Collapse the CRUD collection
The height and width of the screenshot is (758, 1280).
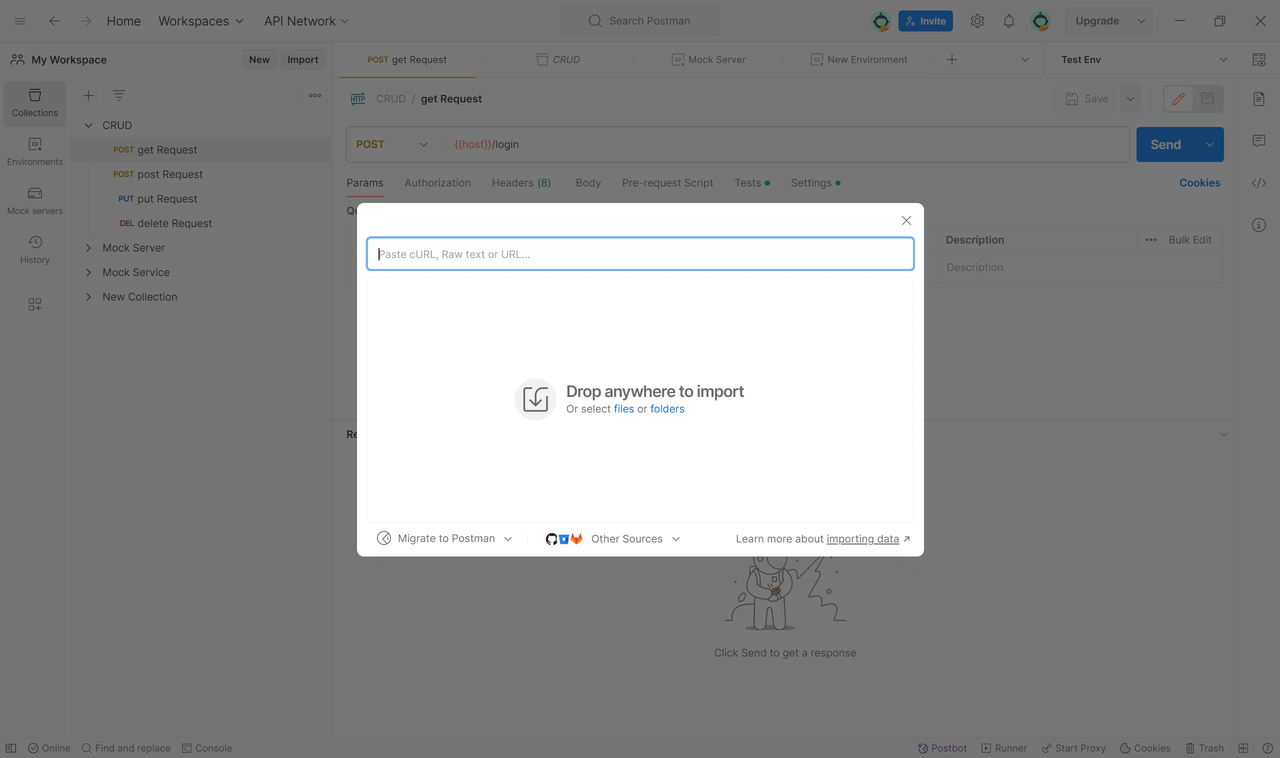coord(88,125)
